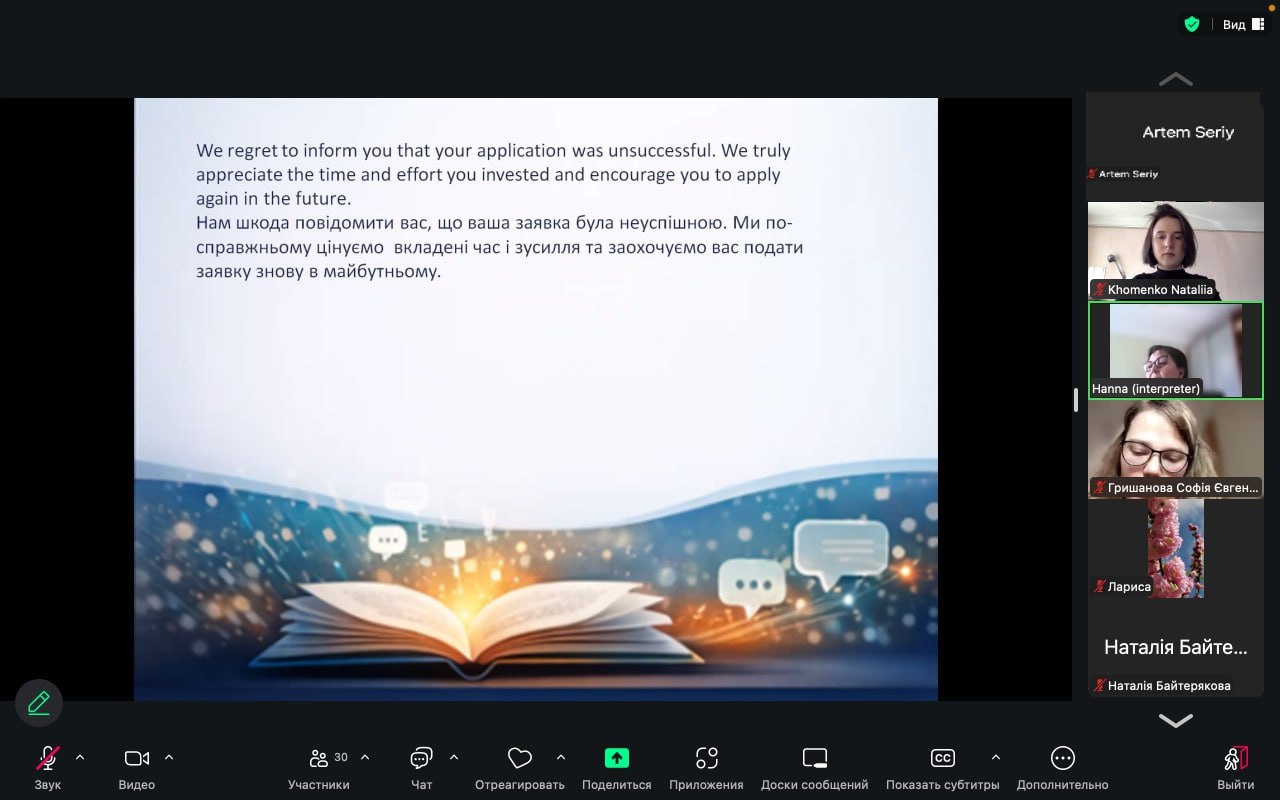Viewport: 1280px width, 800px height.
Task: Click the green encryption shield icon
Action: pos(1191,24)
